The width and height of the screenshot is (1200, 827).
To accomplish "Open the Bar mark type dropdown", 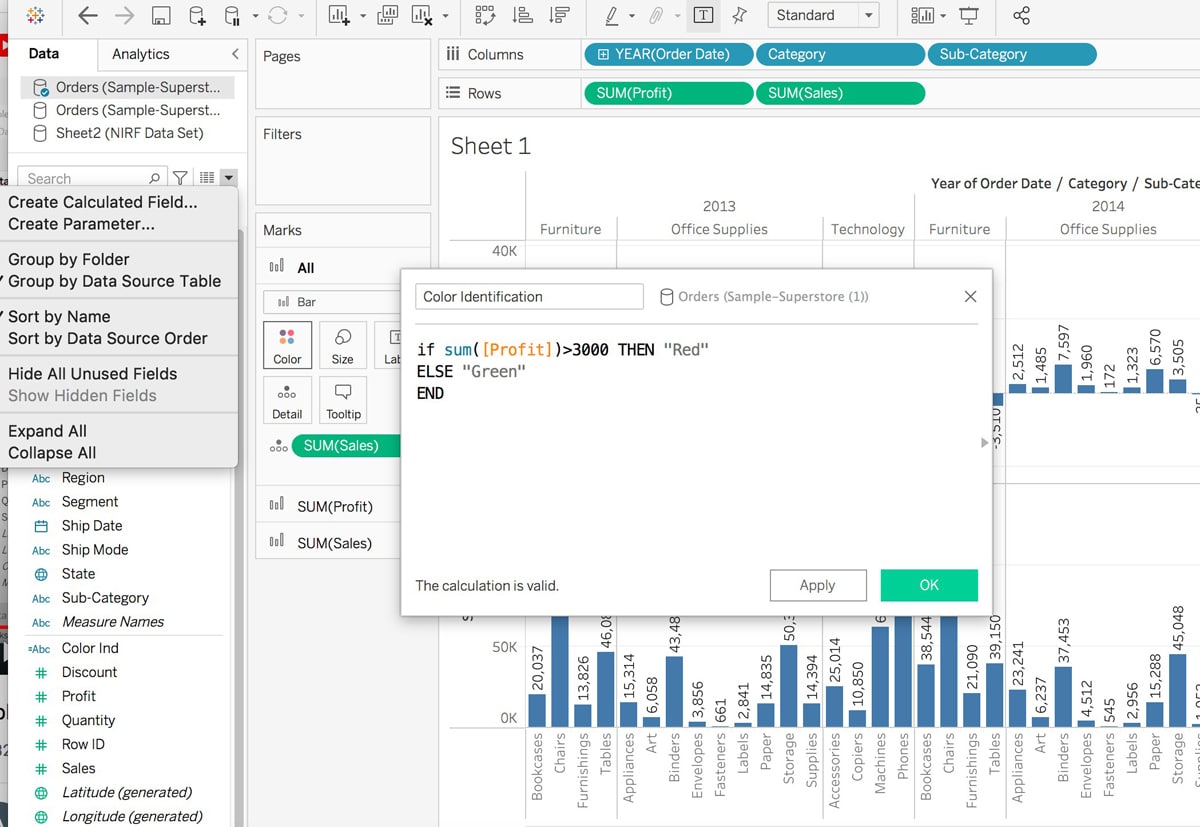I will 330,301.
